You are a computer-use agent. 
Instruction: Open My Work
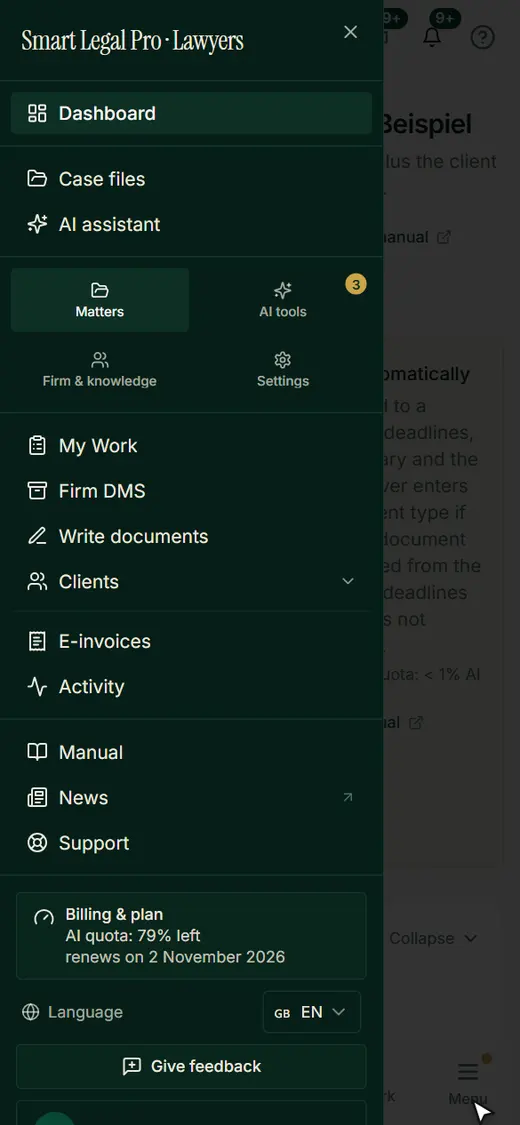click(191, 446)
